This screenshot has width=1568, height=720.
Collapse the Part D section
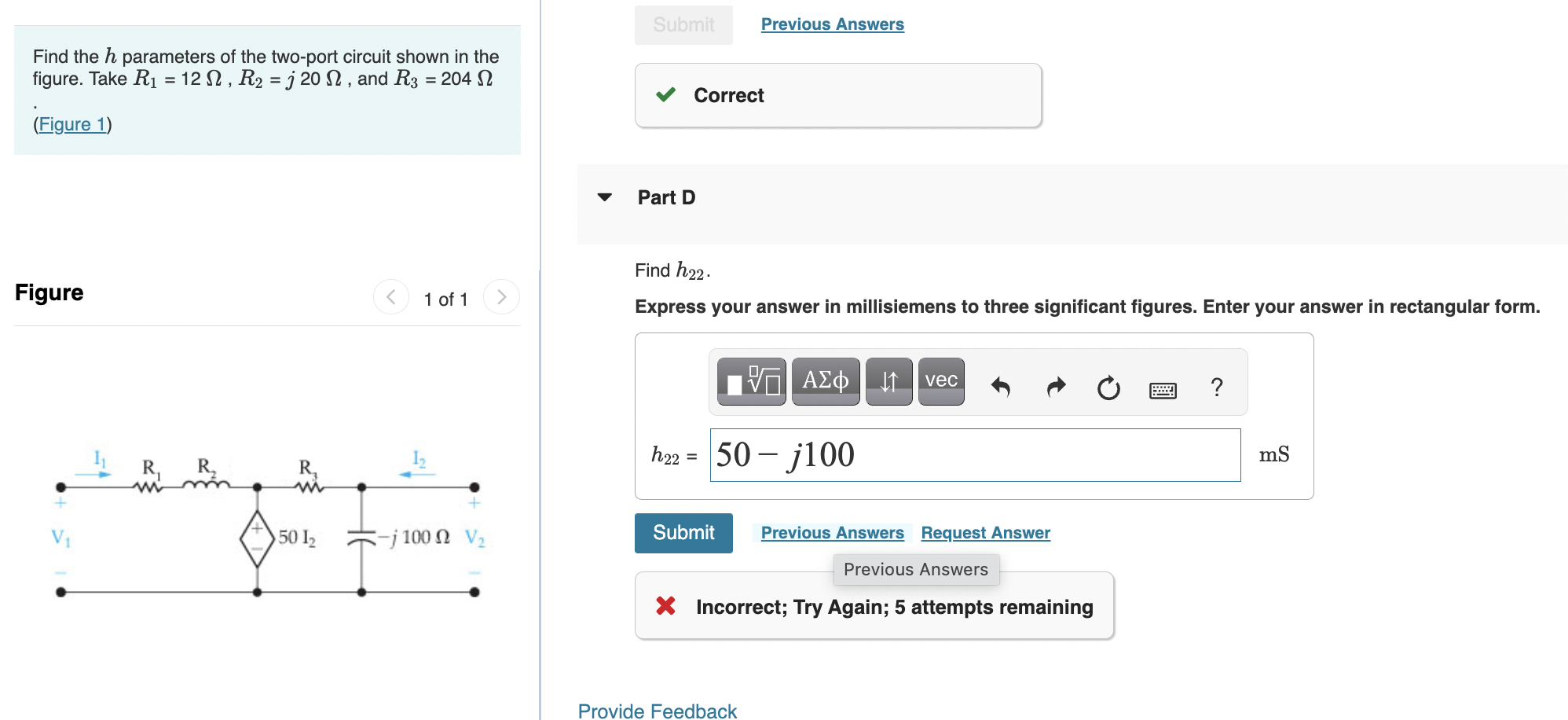pyautogui.click(x=604, y=197)
